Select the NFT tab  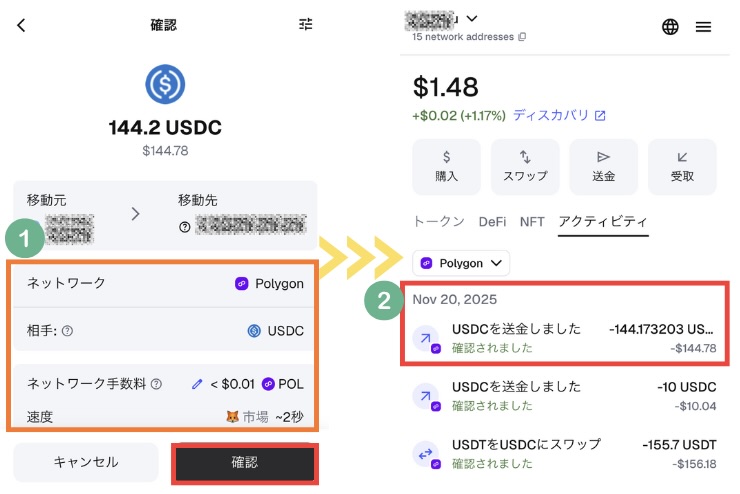click(x=532, y=221)
